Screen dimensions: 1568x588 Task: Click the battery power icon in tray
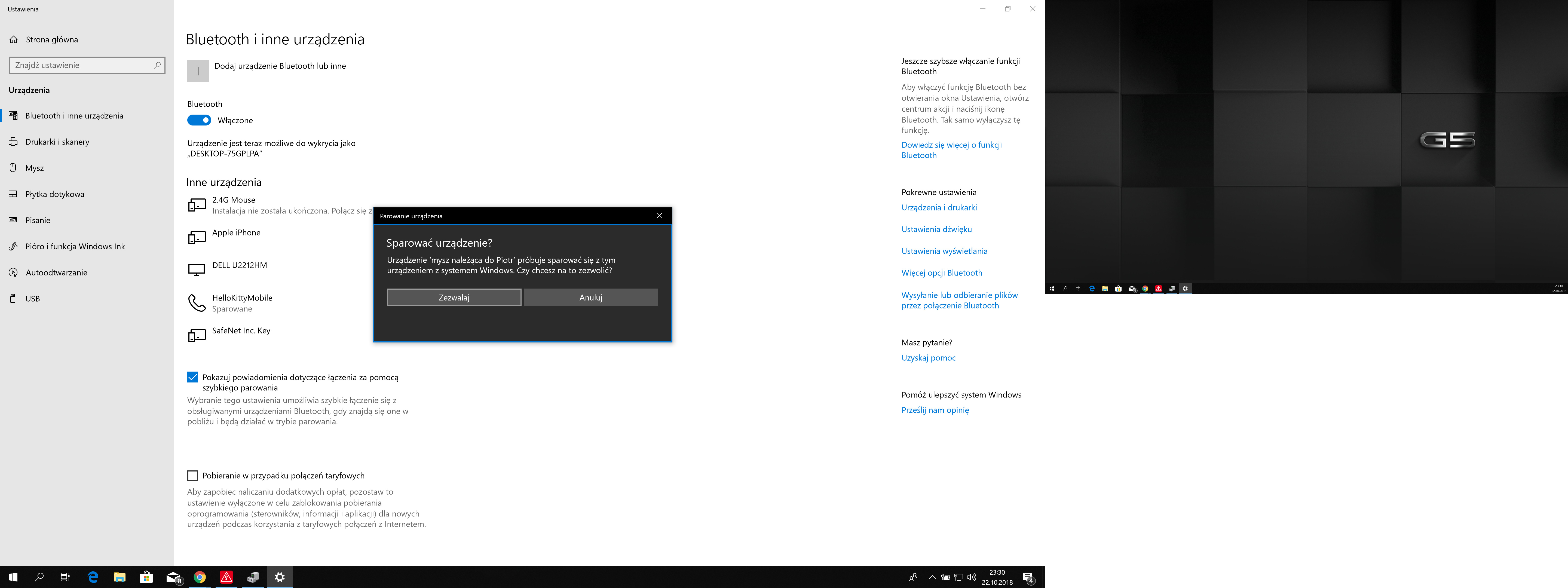pos(945,577)
